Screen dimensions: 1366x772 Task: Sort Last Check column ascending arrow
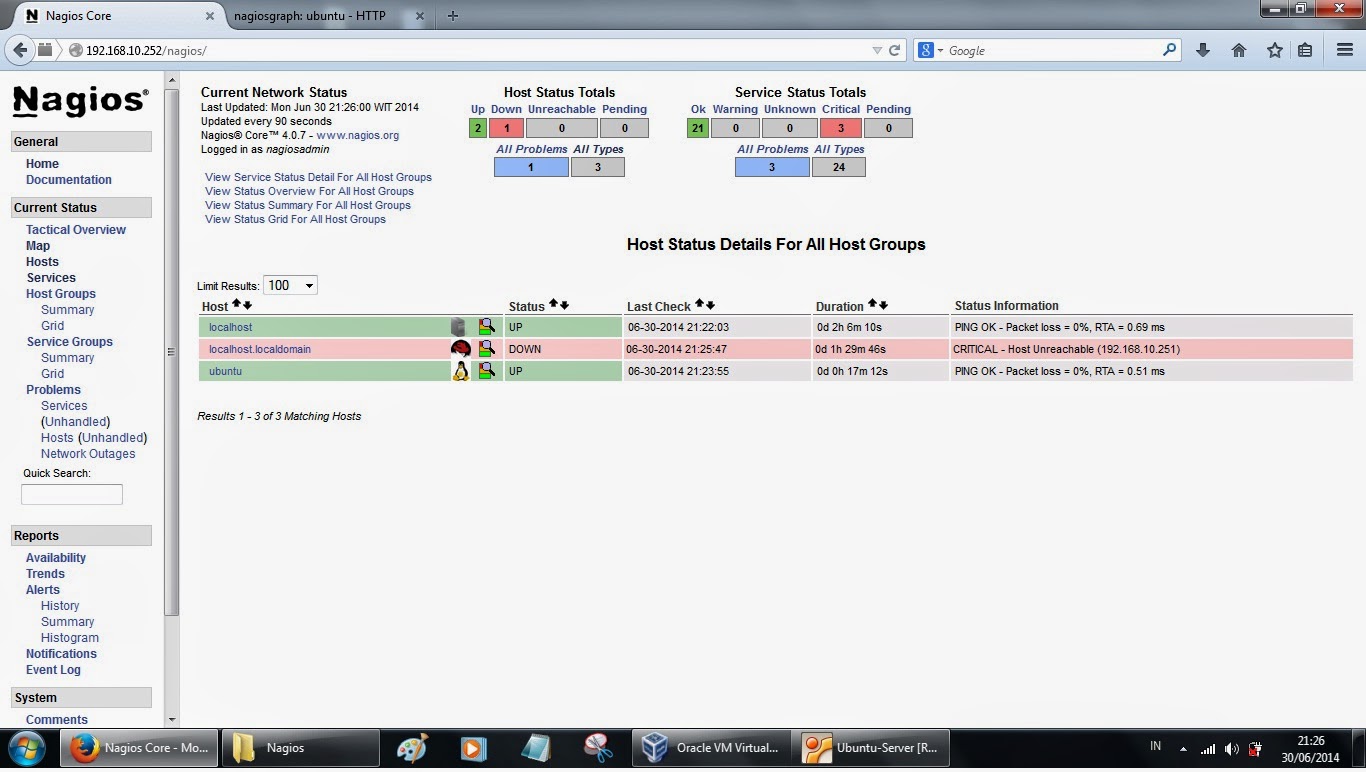pyautogui.click(x=699, y=304)
